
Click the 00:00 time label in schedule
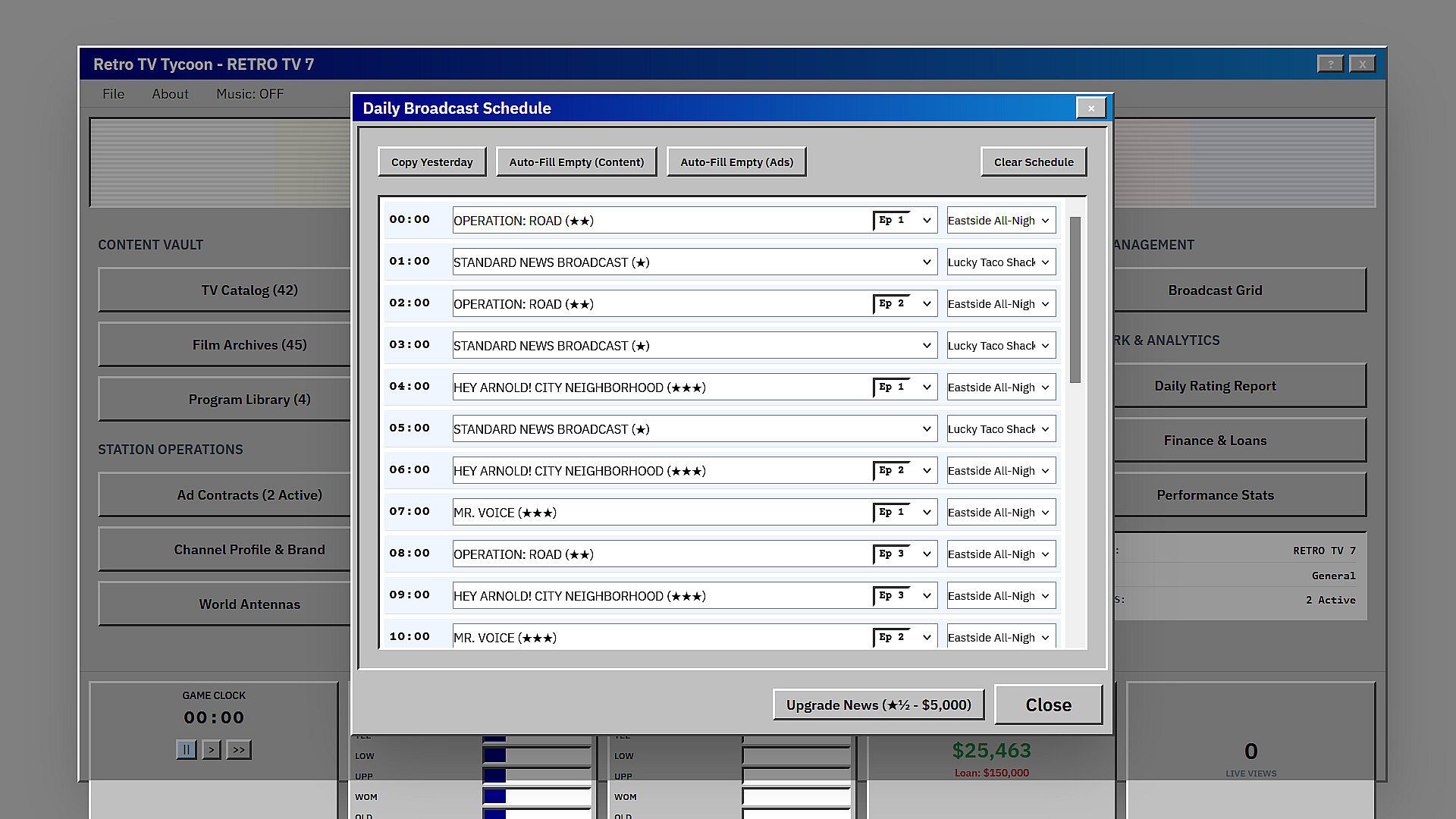pyautogui.click(x=409, y=220)
